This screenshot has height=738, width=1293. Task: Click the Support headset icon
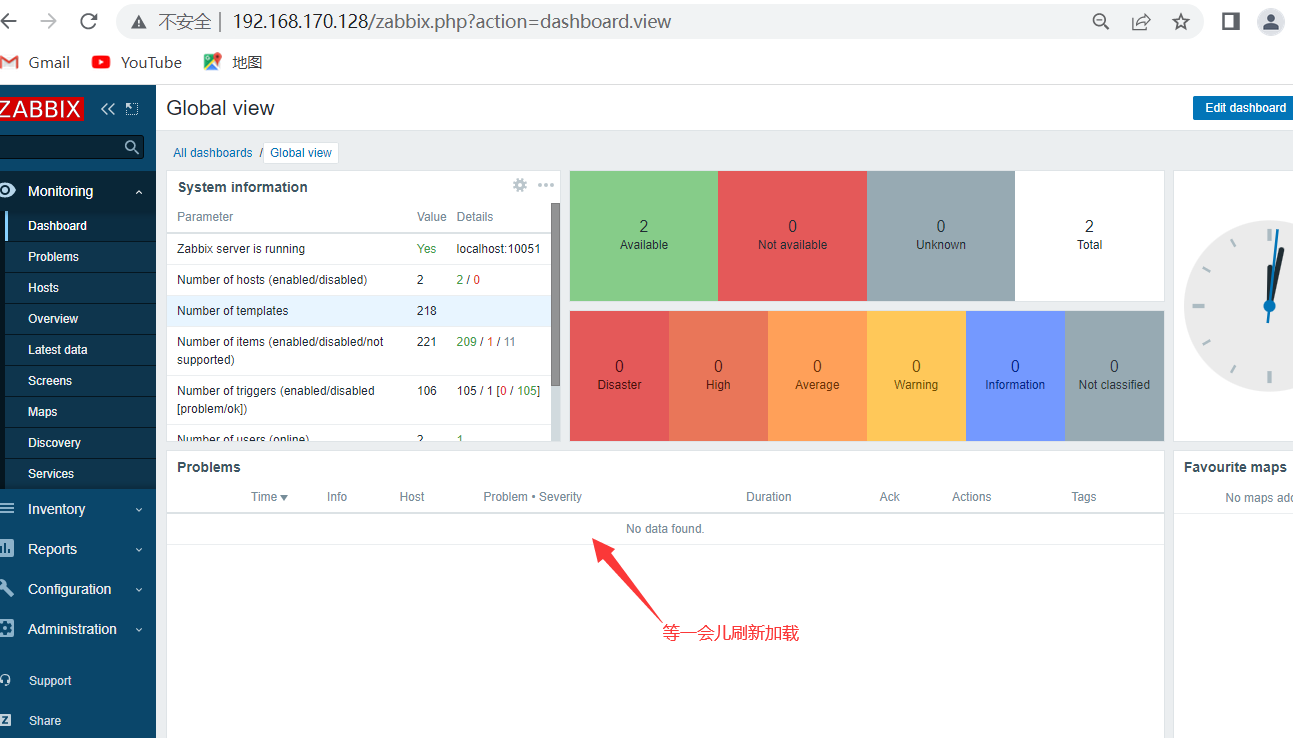click(6, 681)
